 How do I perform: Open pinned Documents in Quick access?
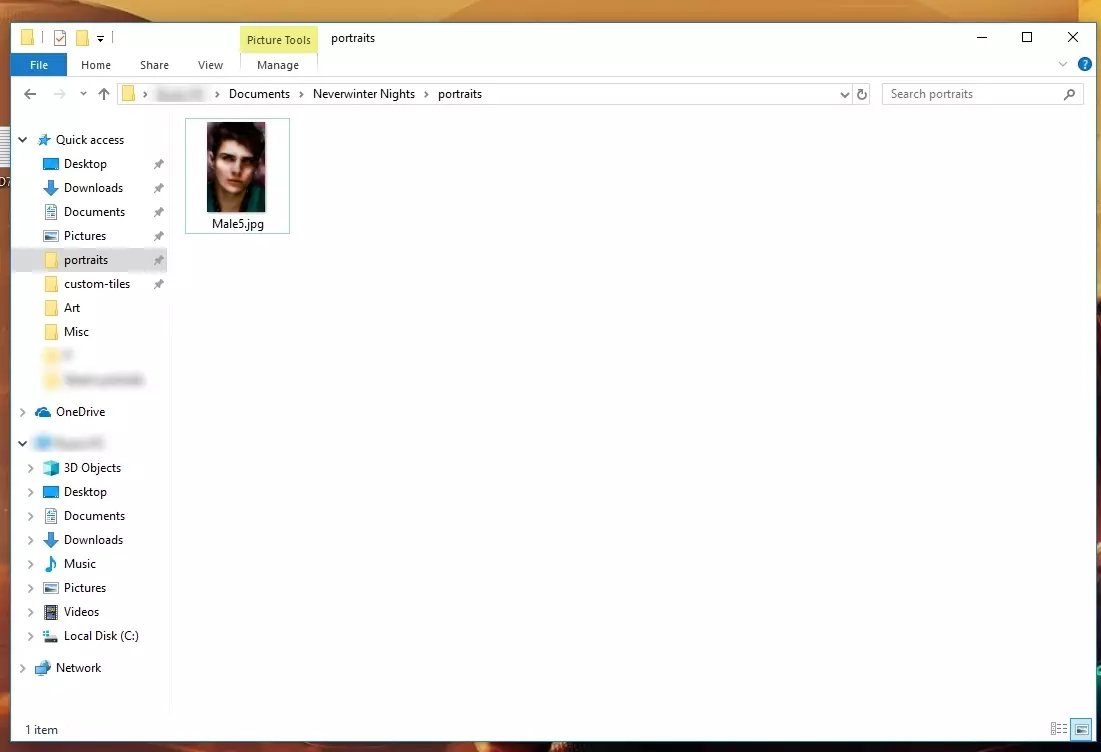click(94, 211)
